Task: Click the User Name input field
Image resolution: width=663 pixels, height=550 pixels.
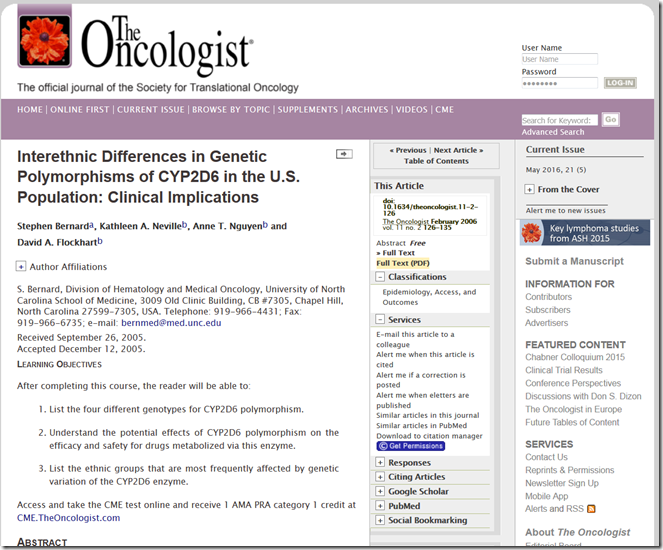Action: (x=559, y=59)
